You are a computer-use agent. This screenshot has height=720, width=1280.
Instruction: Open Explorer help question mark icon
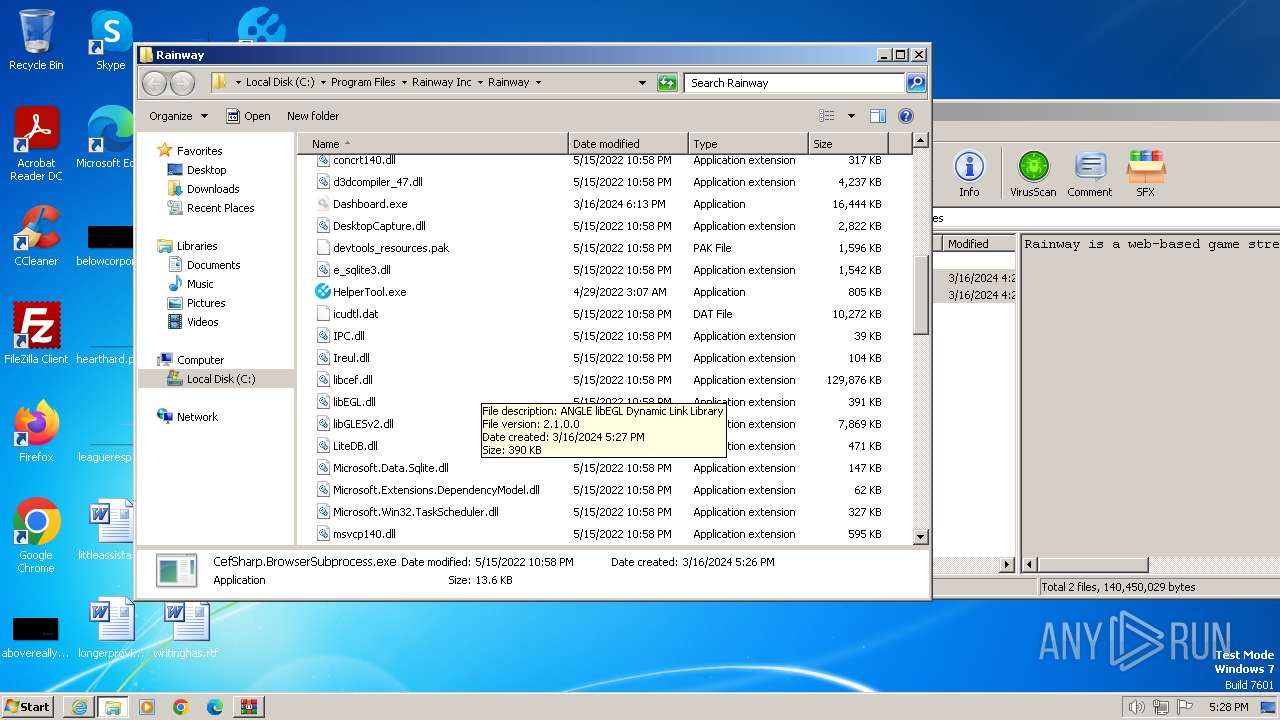click(x=906, y=116)
